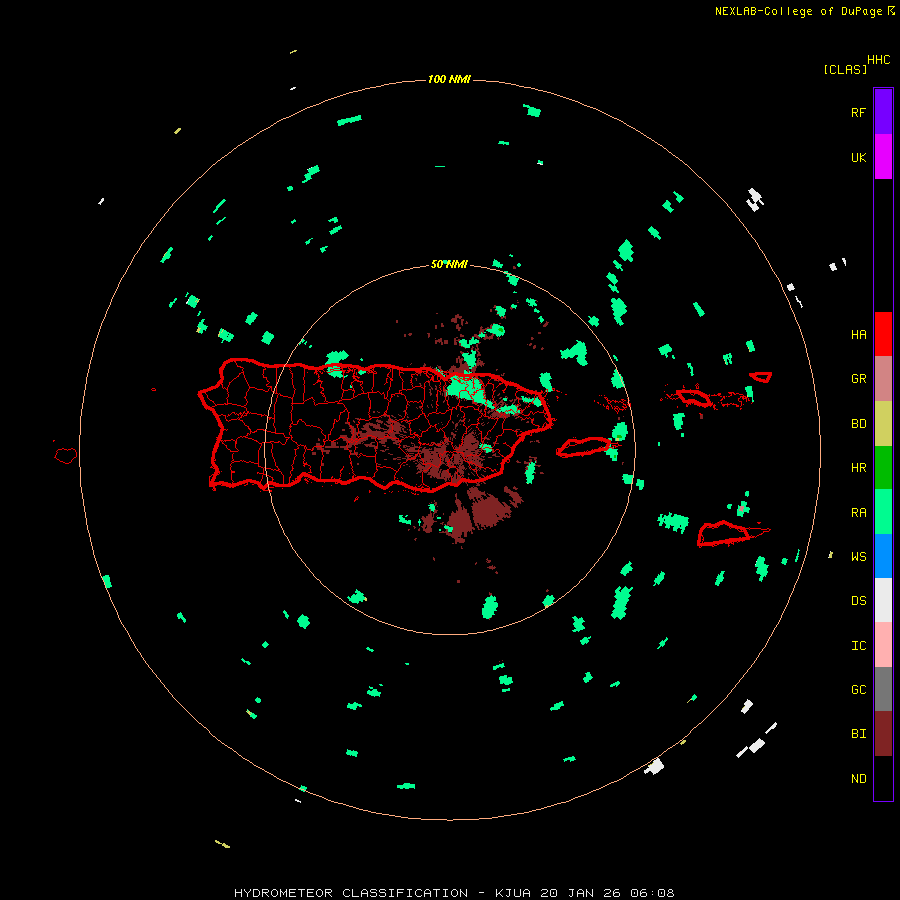The height and width of the screenshot is (900, 900).
Task: Select the WS blue legend swatch
Action: coord(883,556)
